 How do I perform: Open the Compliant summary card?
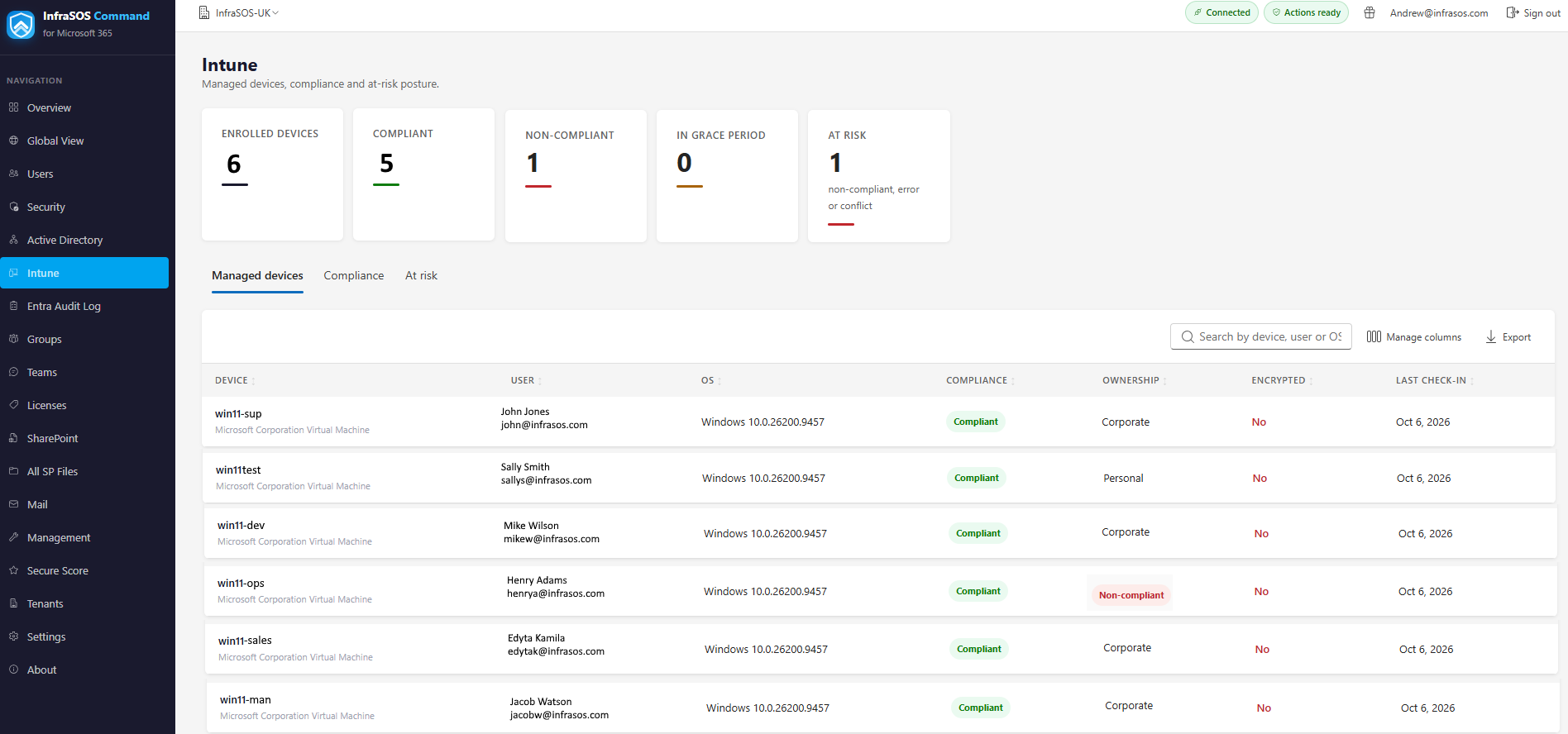click(x=423, y=174)
